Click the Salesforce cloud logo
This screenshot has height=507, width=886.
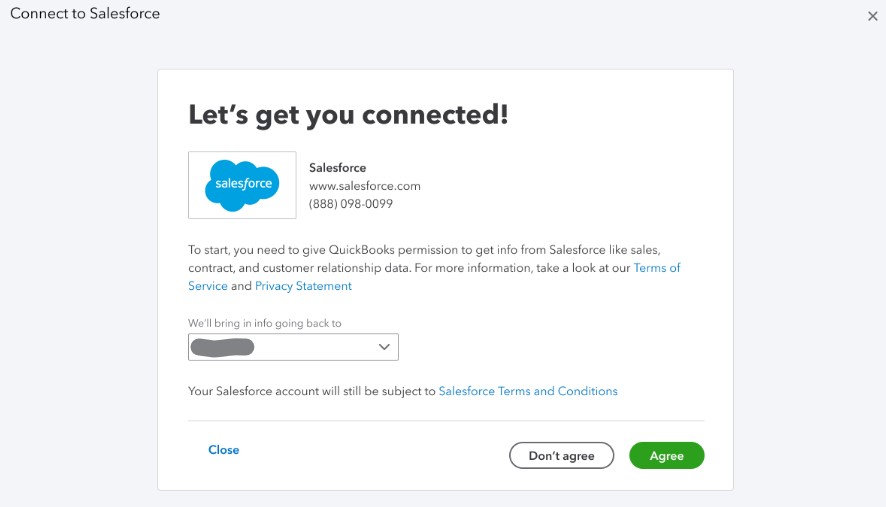[242, 185]
